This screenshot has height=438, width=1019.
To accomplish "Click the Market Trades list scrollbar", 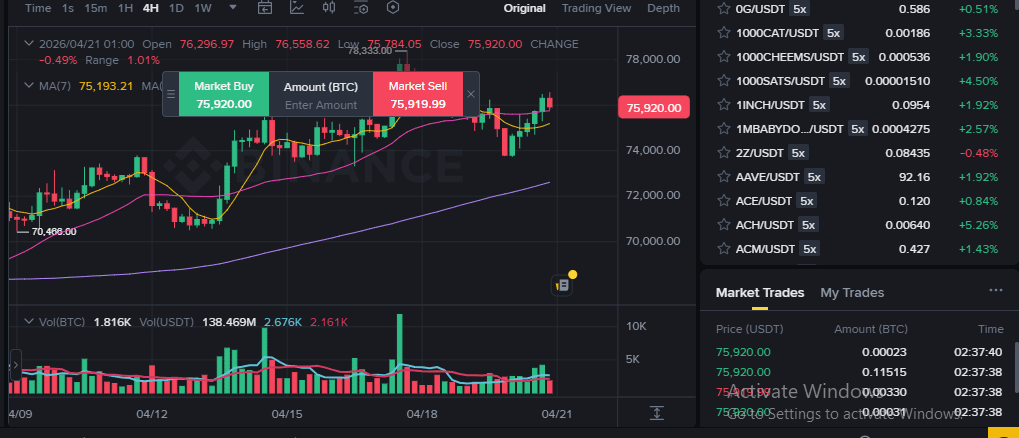I will pos(1016,367).
